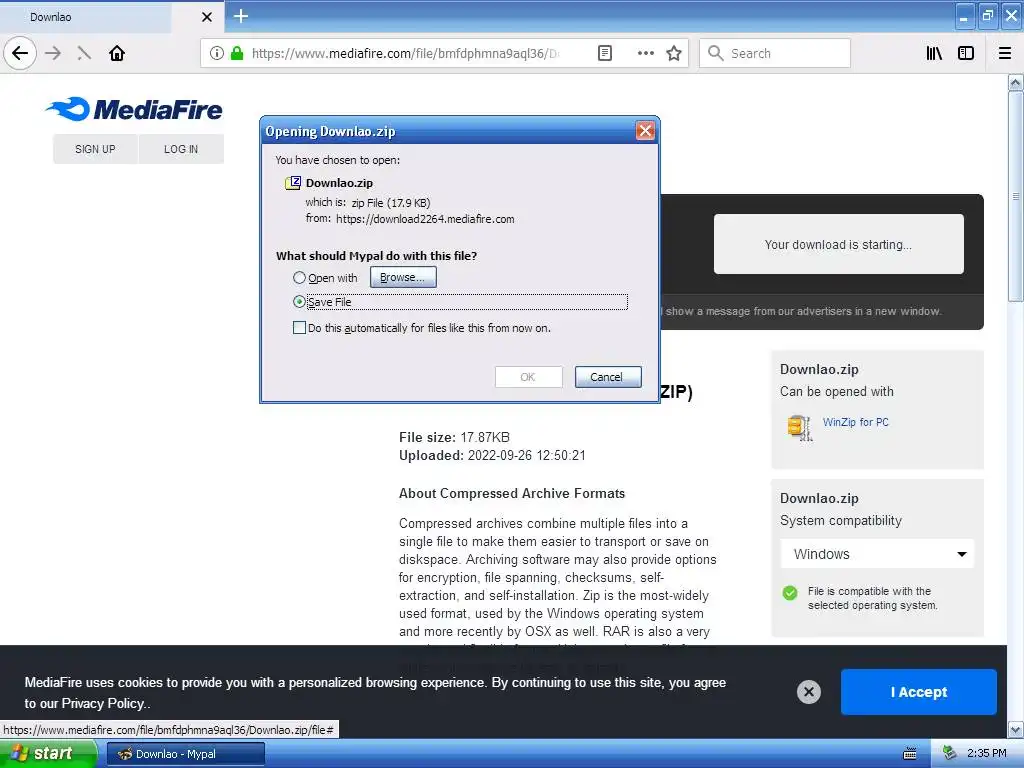
Task: Click the greyed OK button in the dialog
Action: tap(528, 377)
